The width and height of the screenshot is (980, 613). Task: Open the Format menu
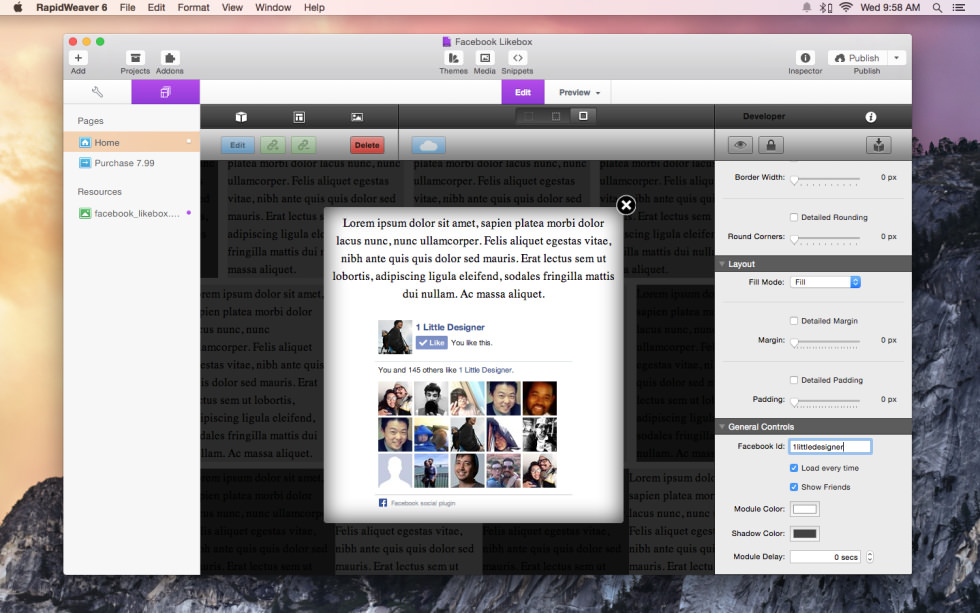(x=193, y=7)
